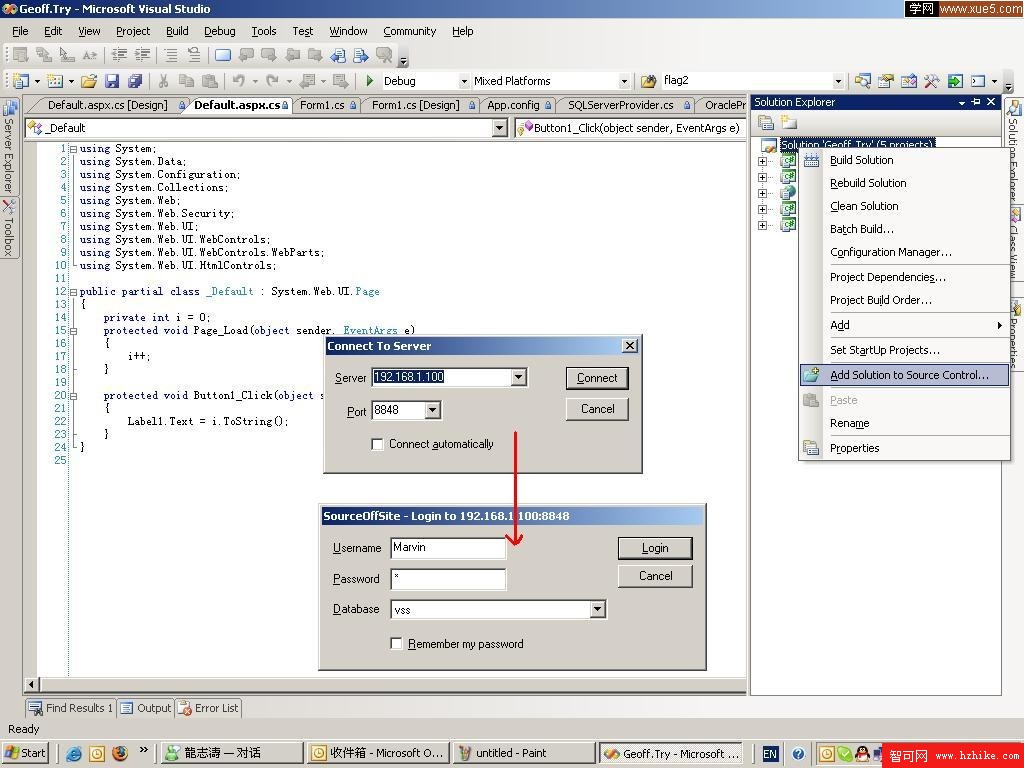Expand the web site project with globe icon
Viewport: 1024px width, 768px height.
click(x=762, y=193)
